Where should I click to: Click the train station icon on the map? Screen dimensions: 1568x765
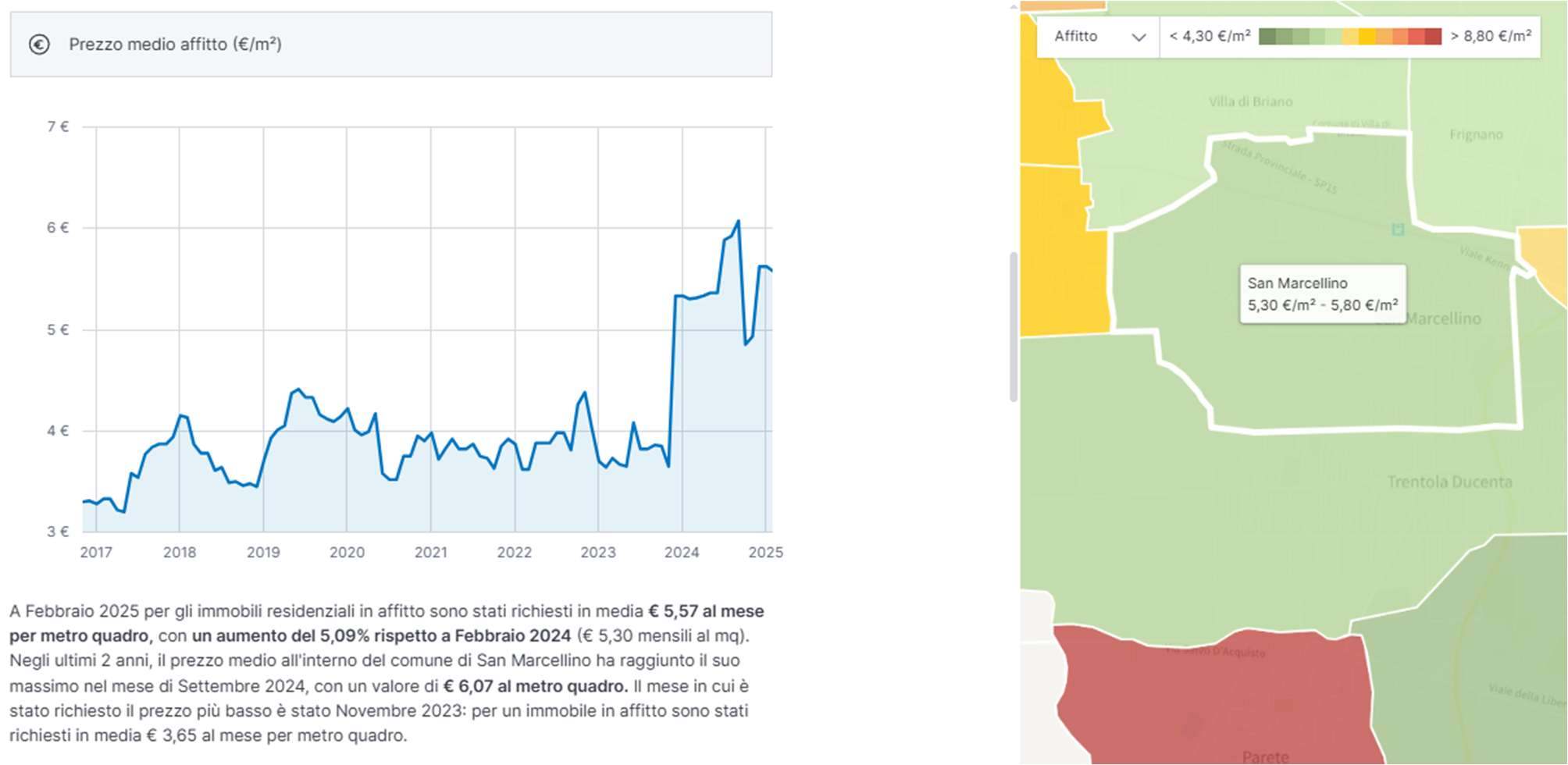[x=1398, y=229]
